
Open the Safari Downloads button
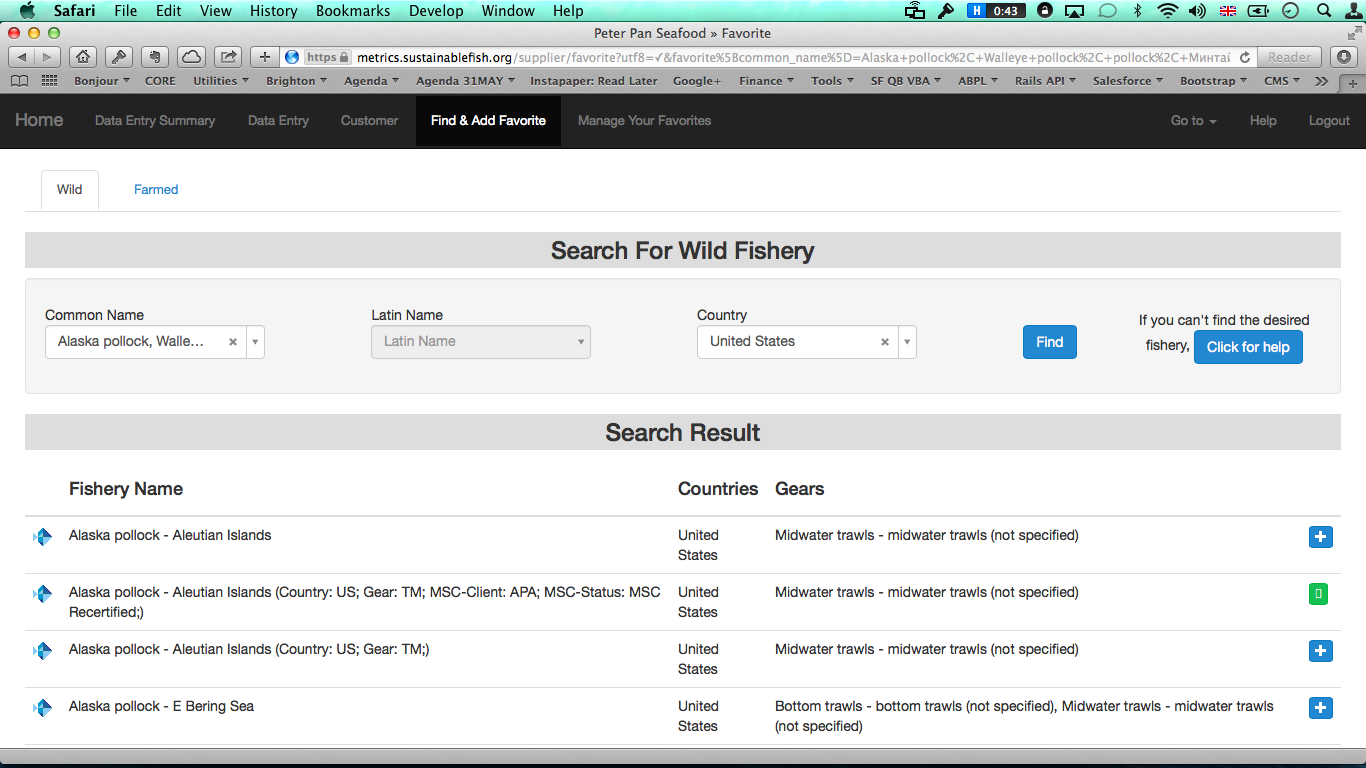pyautogui.click(x=1345, y=57)
